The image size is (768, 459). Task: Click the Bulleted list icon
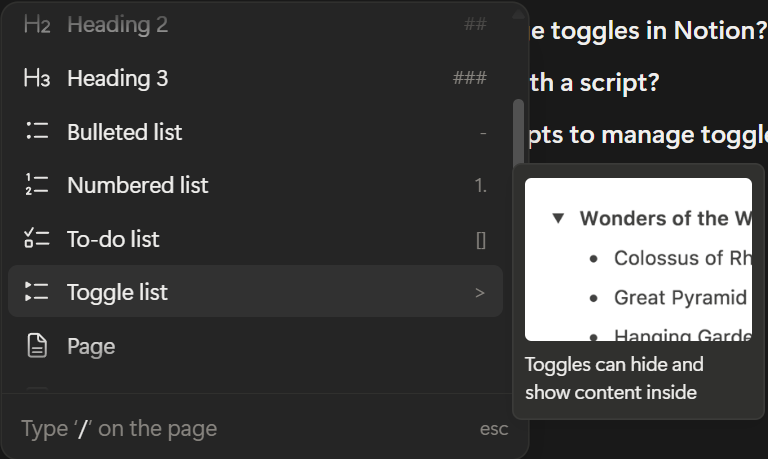37,132
